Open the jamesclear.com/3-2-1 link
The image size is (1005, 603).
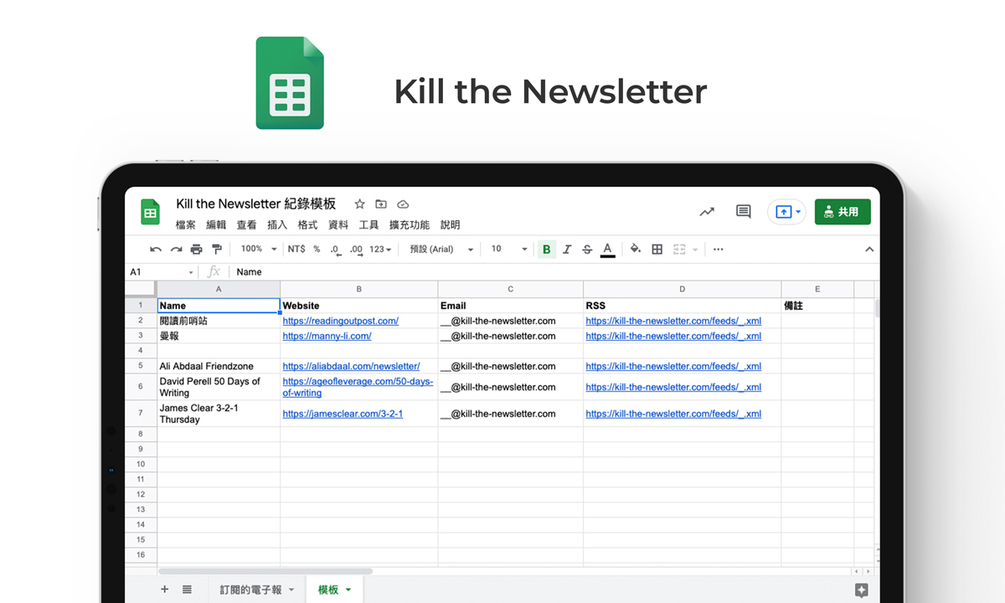tap(343, 413)
